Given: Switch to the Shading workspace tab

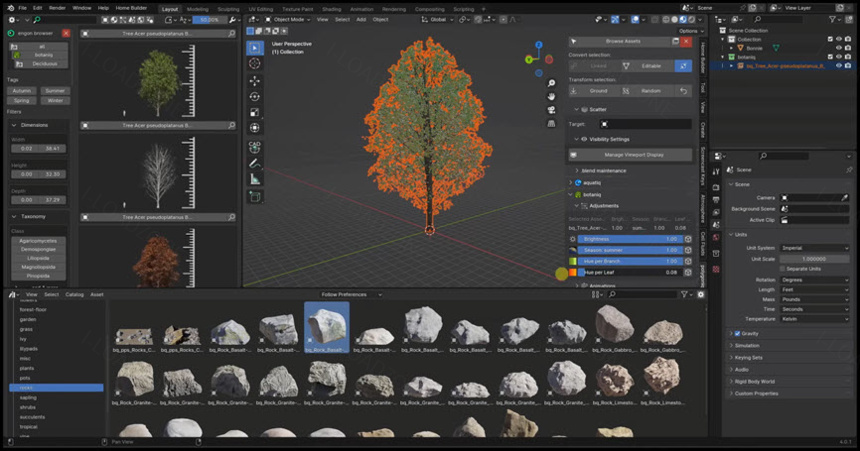Looking at the screenshot, I should click(331, 9).
